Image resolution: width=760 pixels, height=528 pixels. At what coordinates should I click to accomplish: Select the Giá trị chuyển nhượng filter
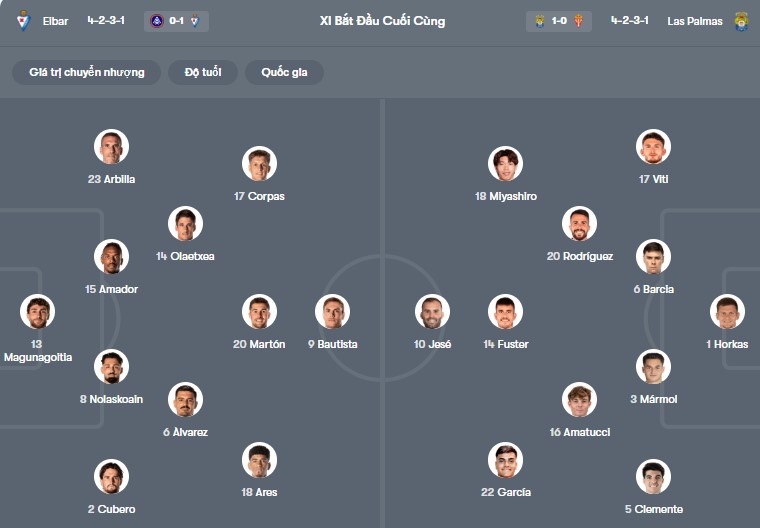(x=87, y=72)
